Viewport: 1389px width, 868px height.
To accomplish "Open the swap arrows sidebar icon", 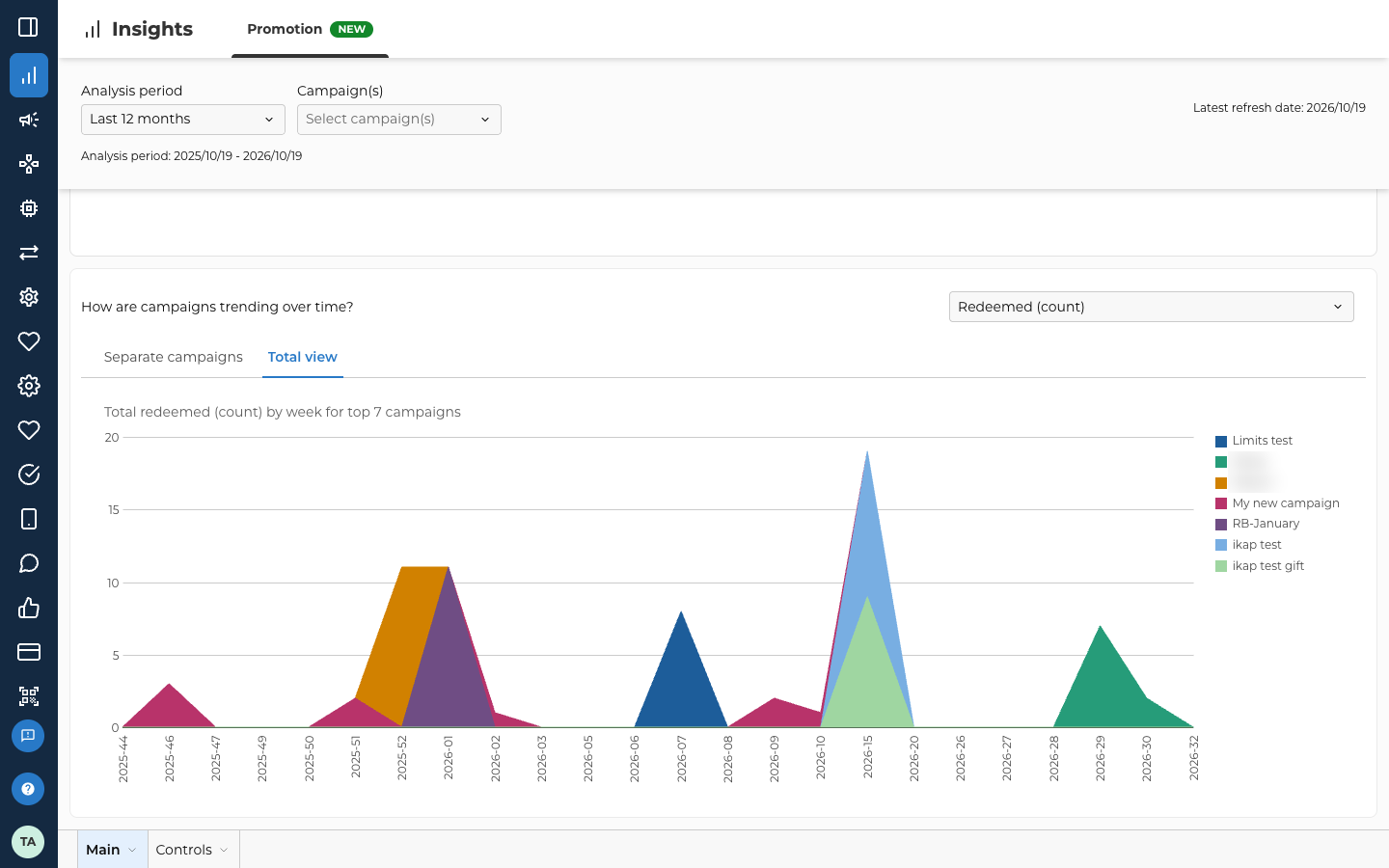I will tap(29, 253).
